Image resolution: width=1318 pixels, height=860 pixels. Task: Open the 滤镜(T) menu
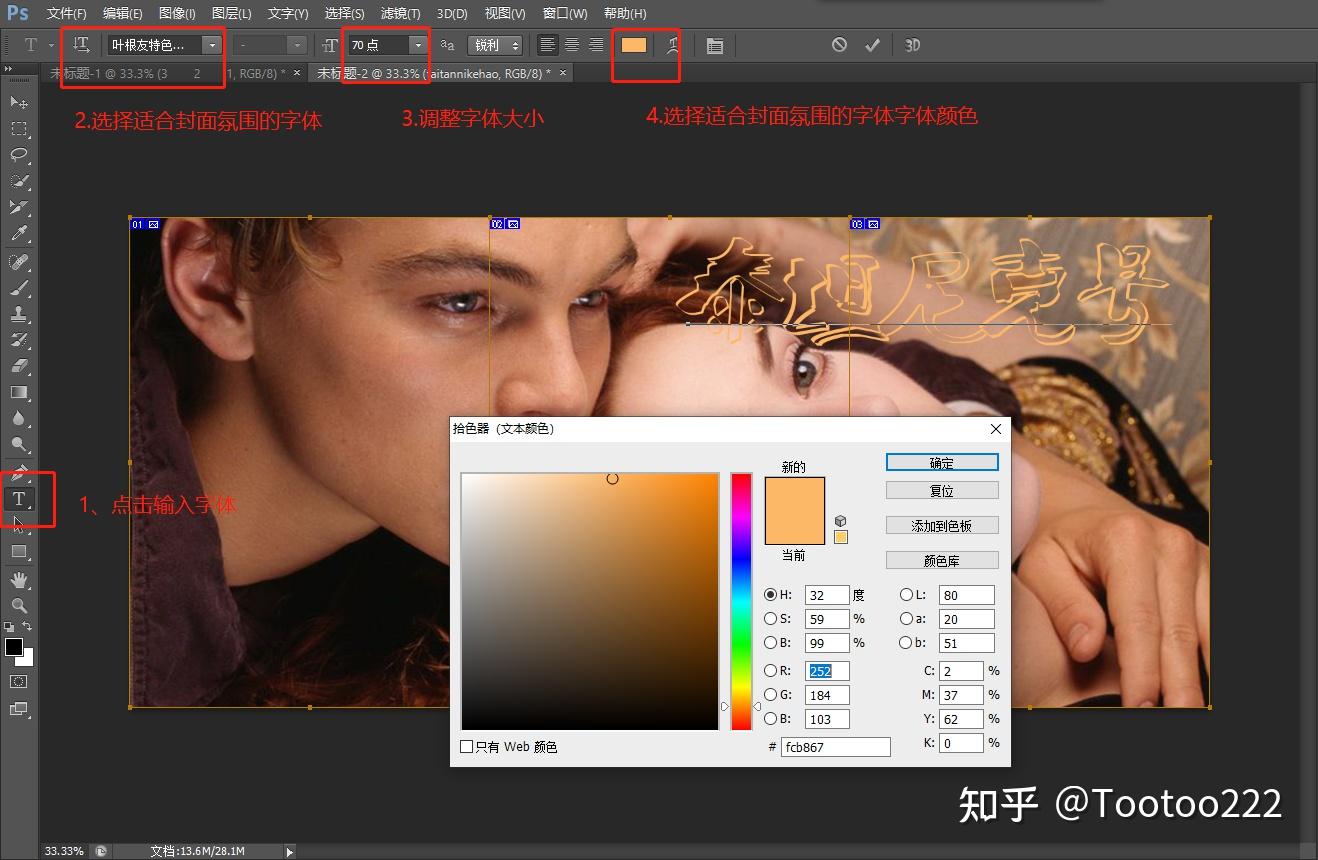pos(401,13)
